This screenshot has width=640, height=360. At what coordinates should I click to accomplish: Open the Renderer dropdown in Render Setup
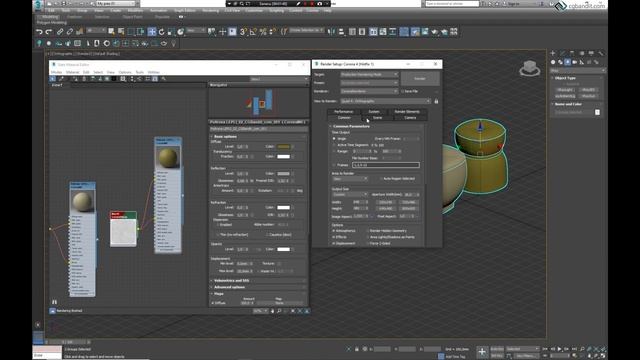(x=369, y=91)
